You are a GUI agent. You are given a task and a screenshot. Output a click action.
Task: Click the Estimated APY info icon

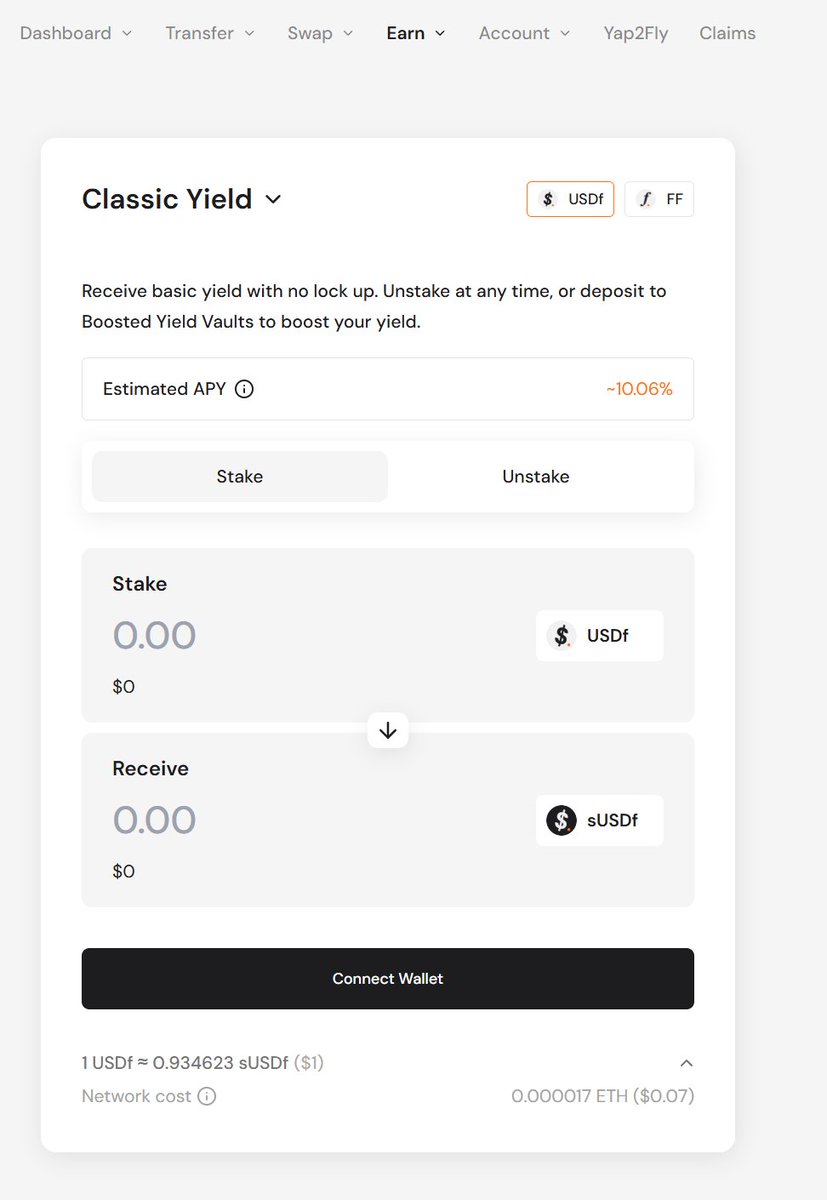tap(244, 389)
